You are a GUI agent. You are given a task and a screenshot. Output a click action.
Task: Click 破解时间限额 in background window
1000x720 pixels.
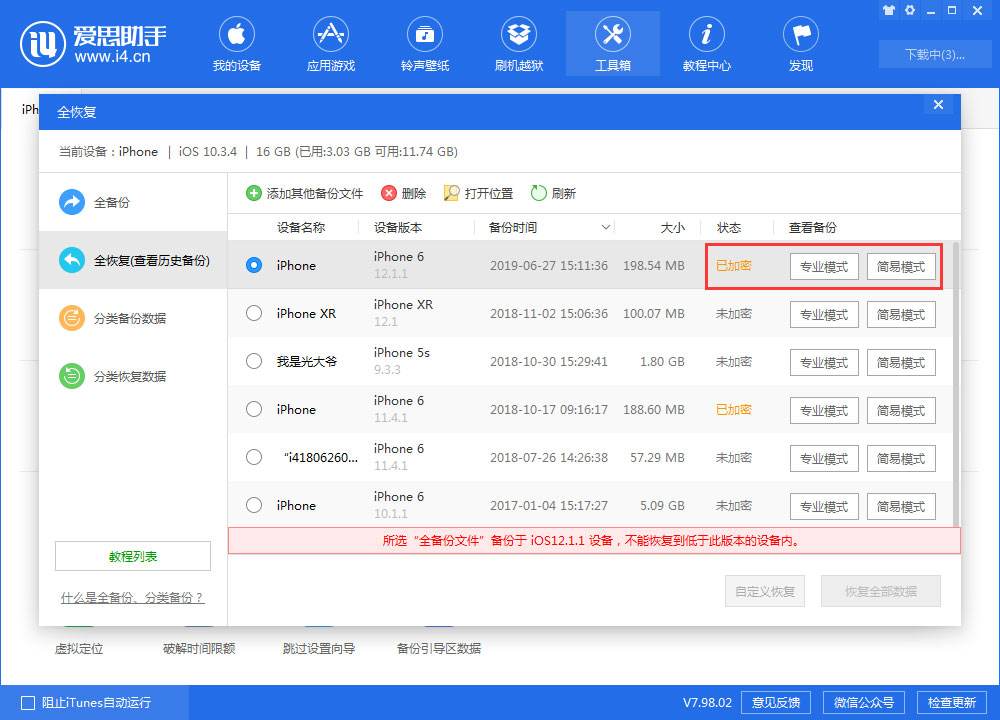[199, 649]
